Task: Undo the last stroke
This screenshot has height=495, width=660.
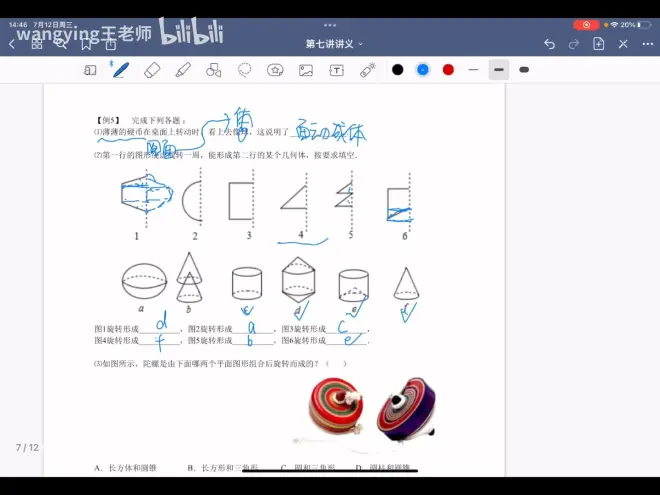Action: (x=549, y=44)
